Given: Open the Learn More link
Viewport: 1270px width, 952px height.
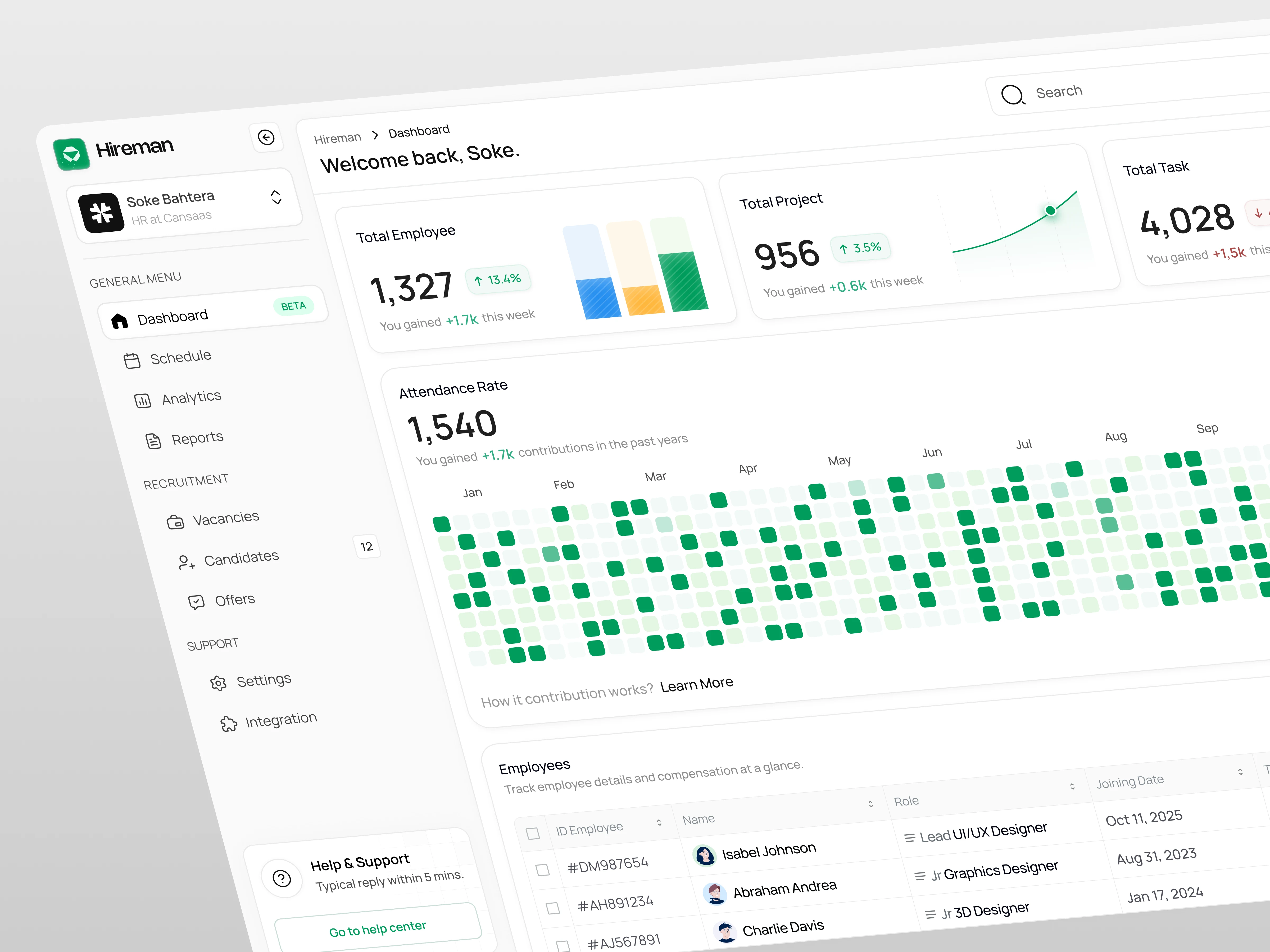Looking at the screenshot, I should [x=696, y=684].
